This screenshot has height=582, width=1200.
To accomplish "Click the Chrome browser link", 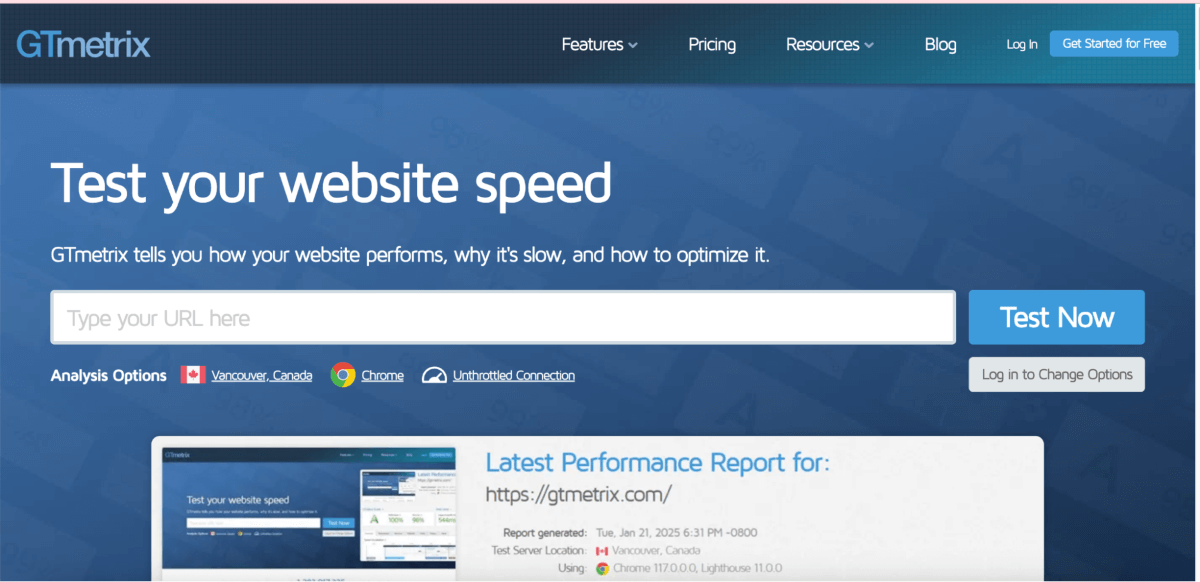I will pyautogui.click(x=382, y=376).
